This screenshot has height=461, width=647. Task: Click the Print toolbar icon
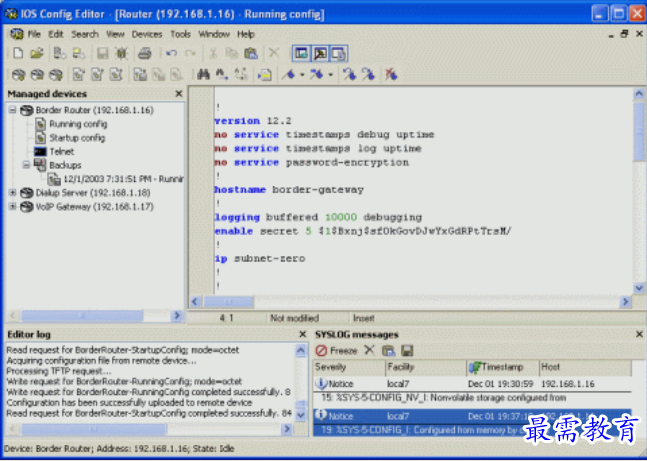click(x=145, y=53)
